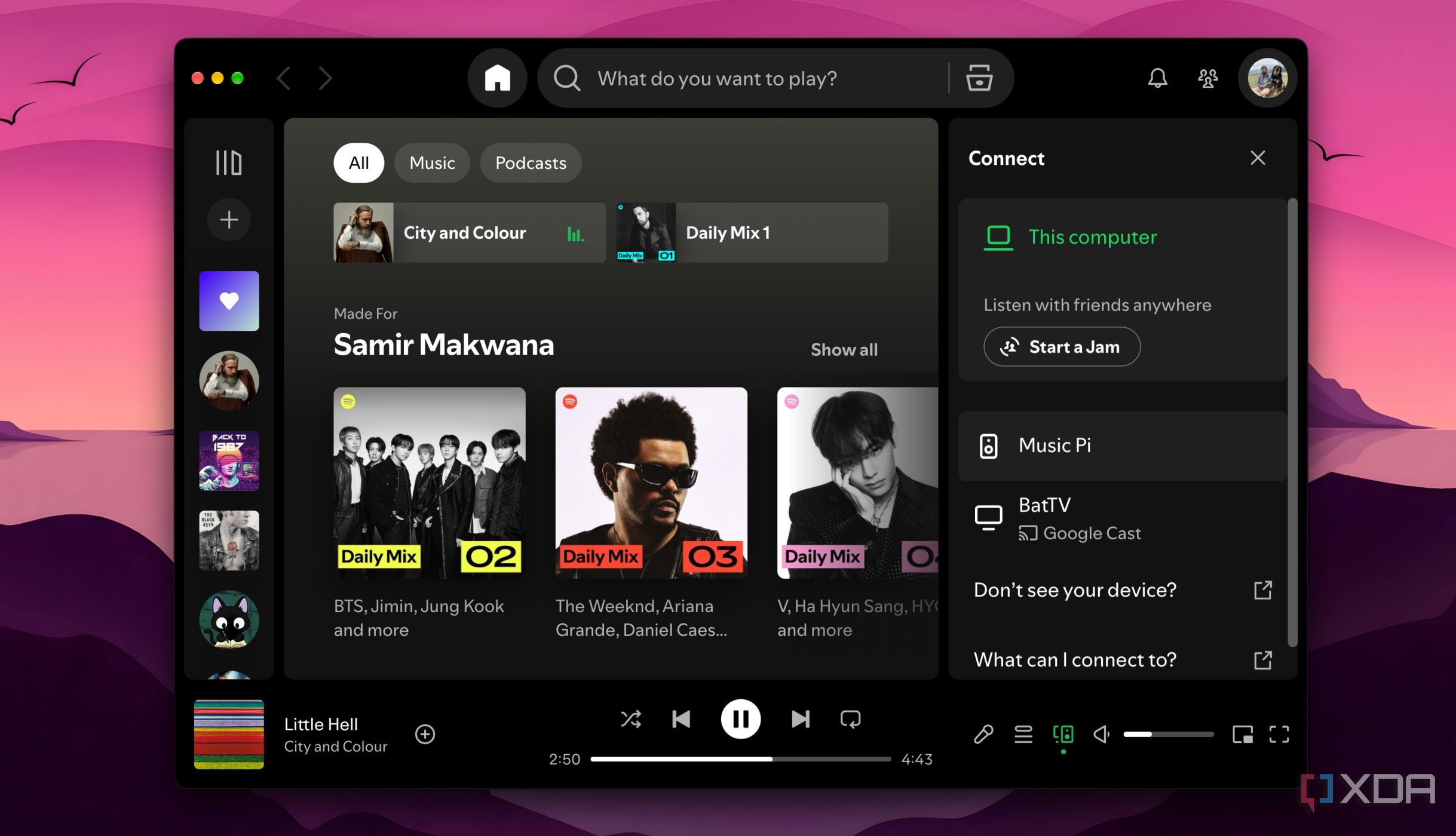Select the Podcasts filter chip
Screen dimensions: 1456x836
click(x=531, y=162)
